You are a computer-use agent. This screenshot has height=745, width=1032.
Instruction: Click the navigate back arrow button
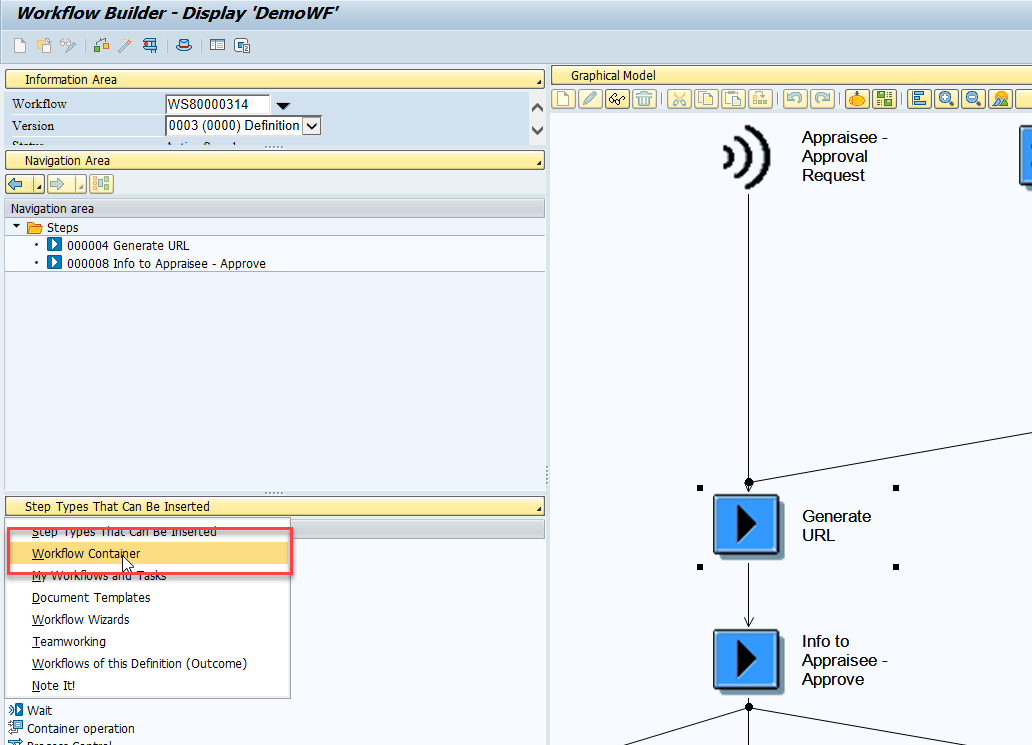tap(16, 184)
